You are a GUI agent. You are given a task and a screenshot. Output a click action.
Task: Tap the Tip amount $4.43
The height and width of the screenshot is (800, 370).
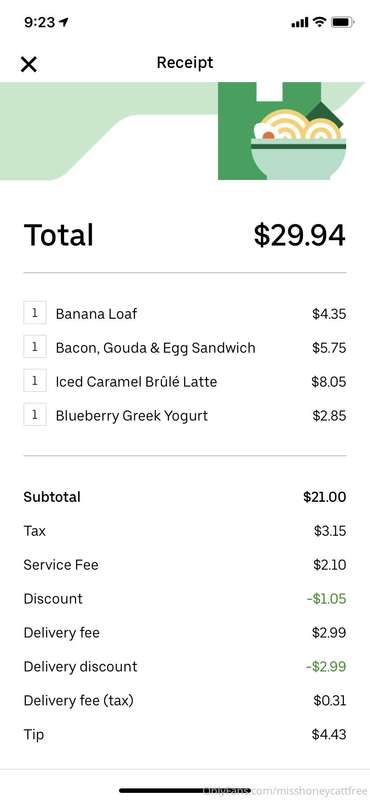329,735
